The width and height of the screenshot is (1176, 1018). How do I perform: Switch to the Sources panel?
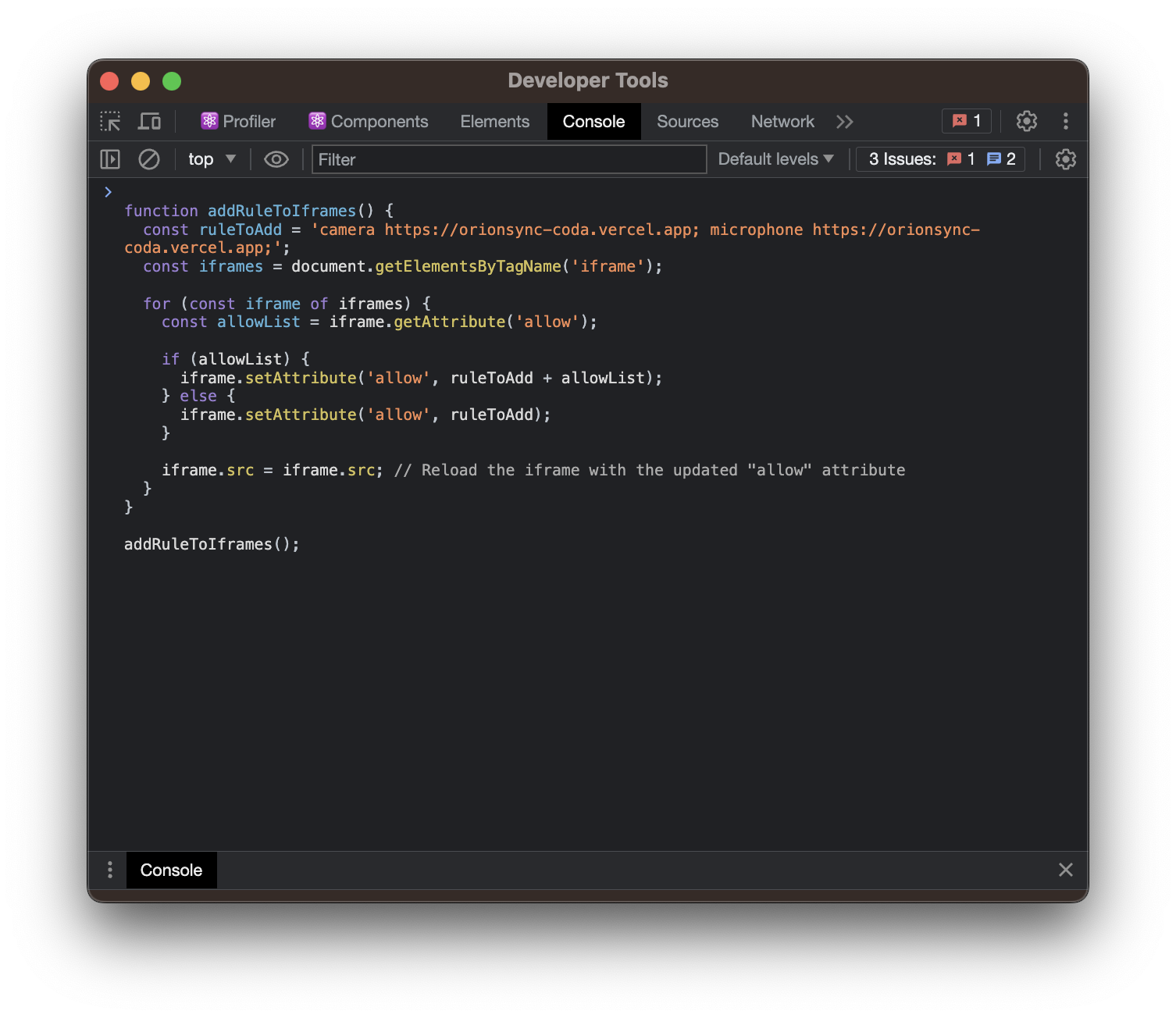point(687,121)
